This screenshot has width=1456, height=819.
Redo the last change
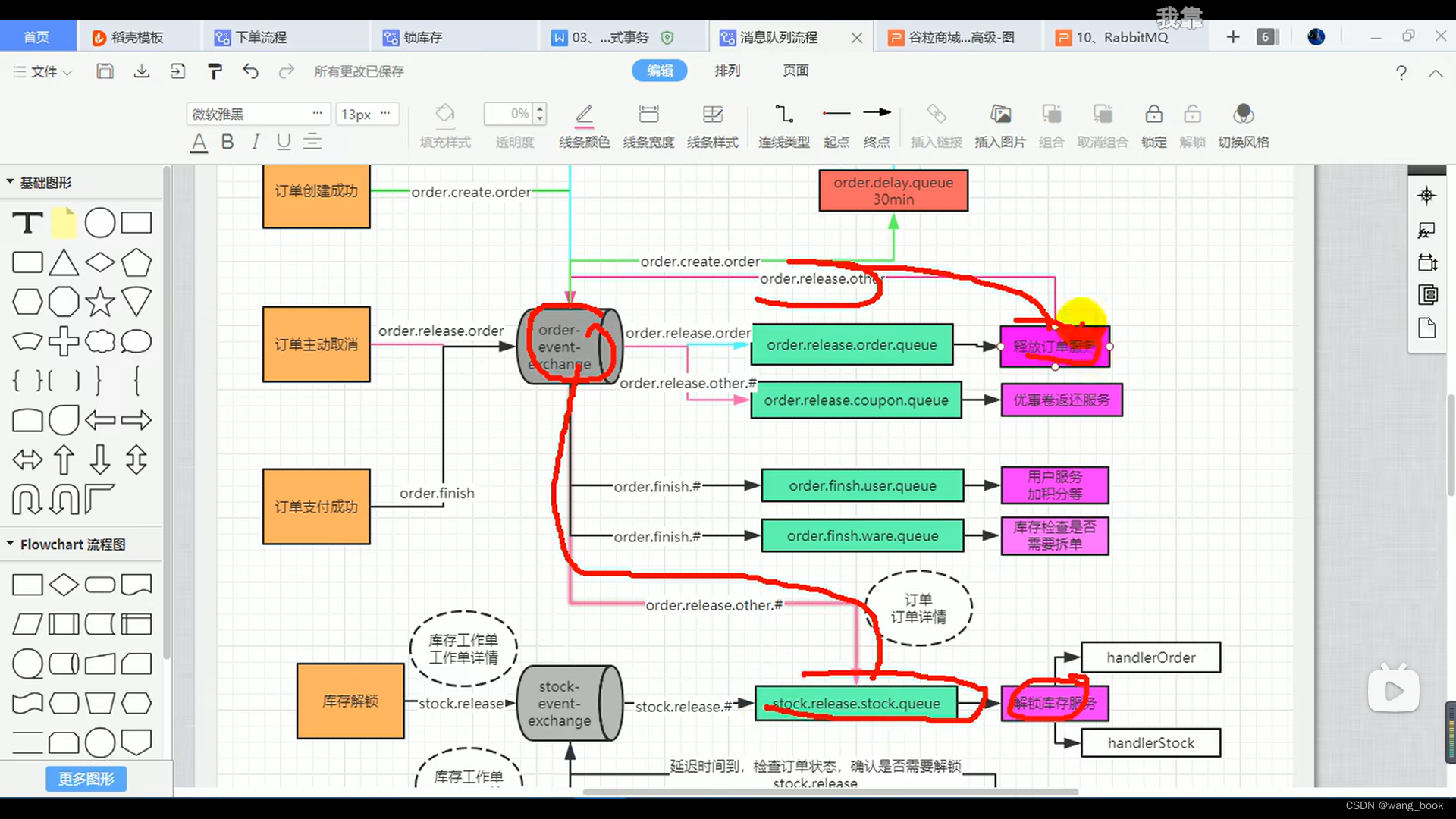tap(286, 71)
